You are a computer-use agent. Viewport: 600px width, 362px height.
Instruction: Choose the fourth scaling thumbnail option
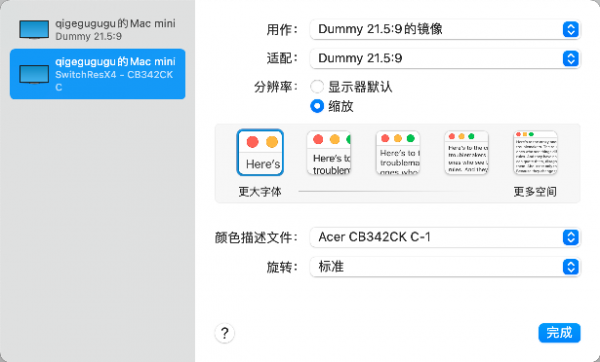point(466,153)
